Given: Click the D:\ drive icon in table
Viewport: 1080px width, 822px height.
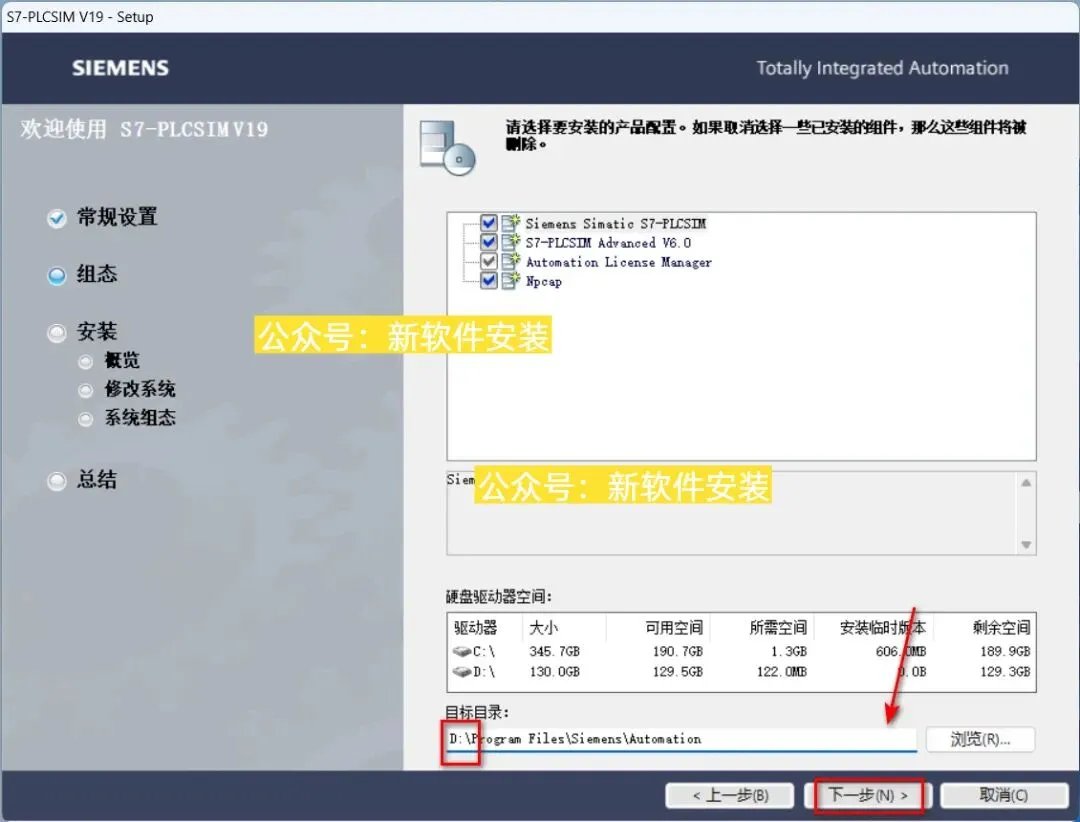Looking at the screenshot, I should (x=461, y=671).
